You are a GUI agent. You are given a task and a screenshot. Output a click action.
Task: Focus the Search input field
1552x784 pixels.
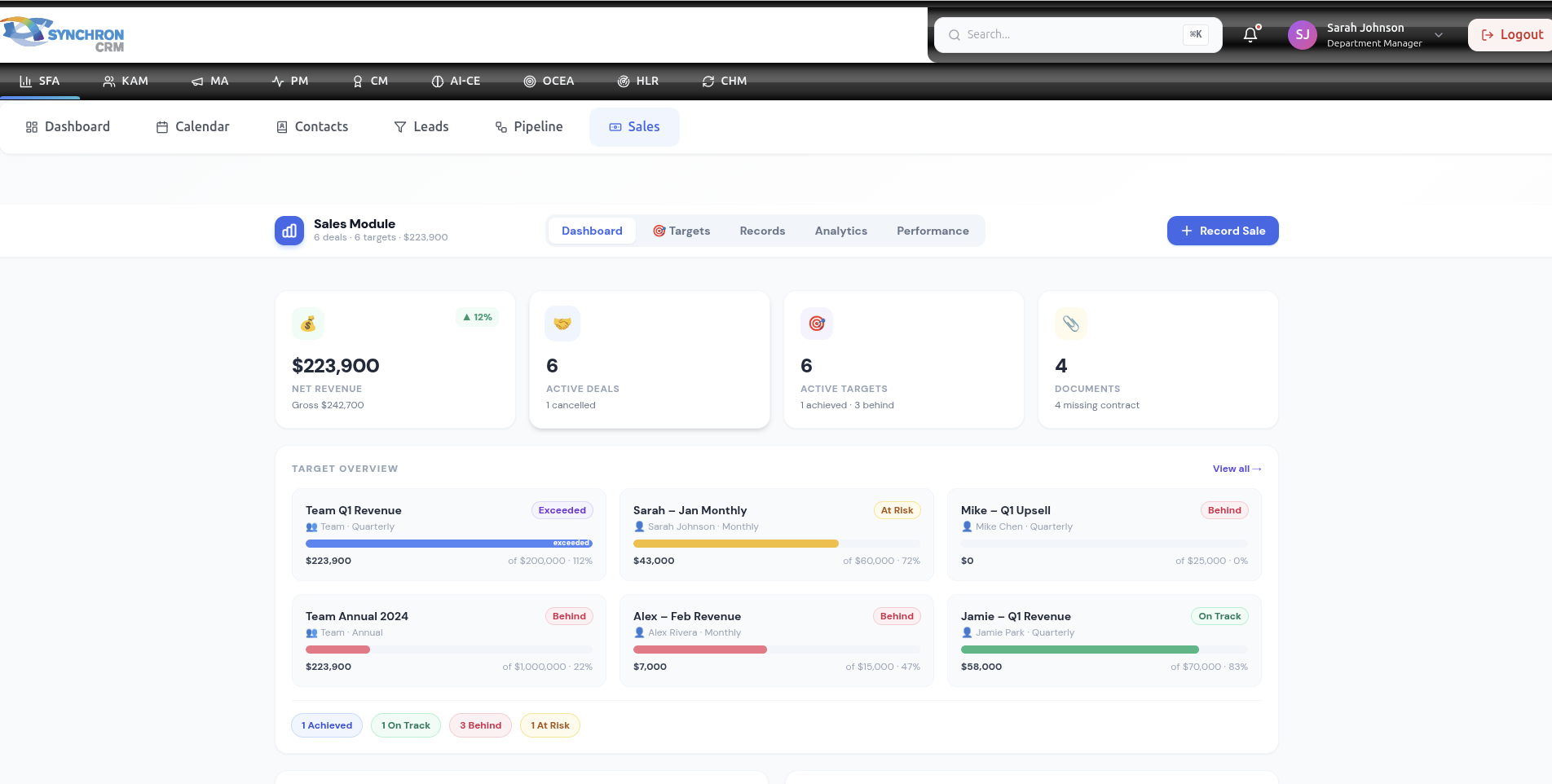coord(1069,34)
